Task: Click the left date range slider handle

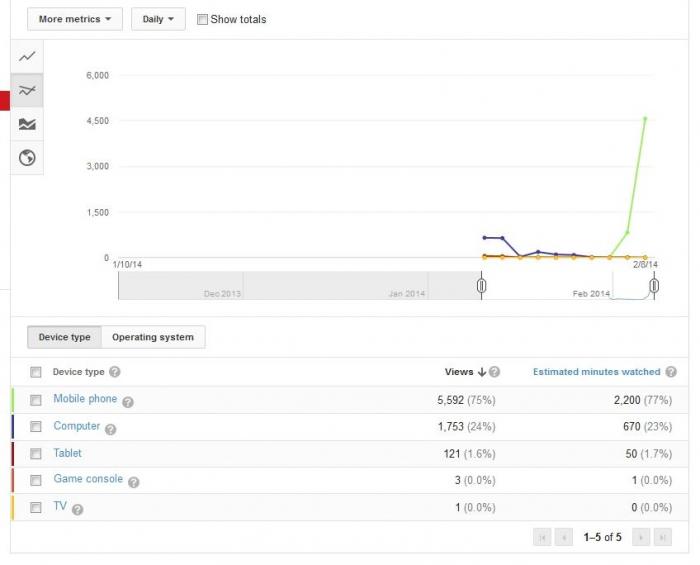Action: point(481,286)
